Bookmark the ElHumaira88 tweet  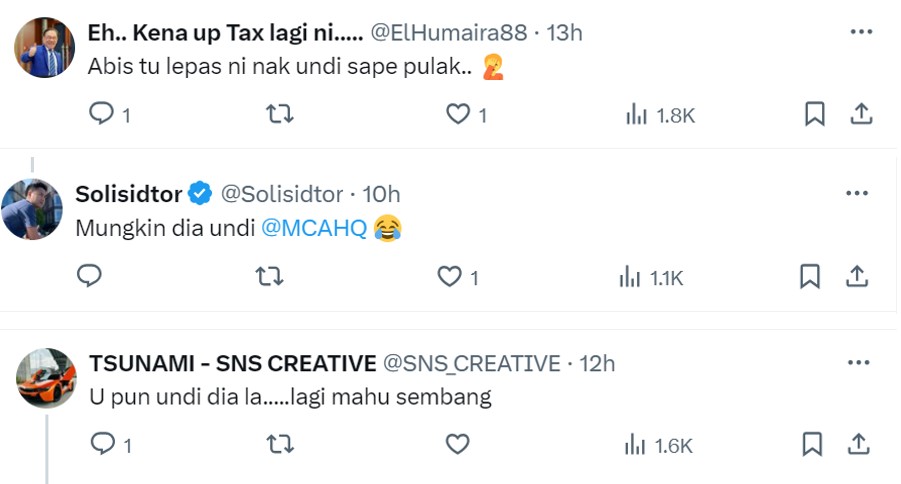(815, 114)
